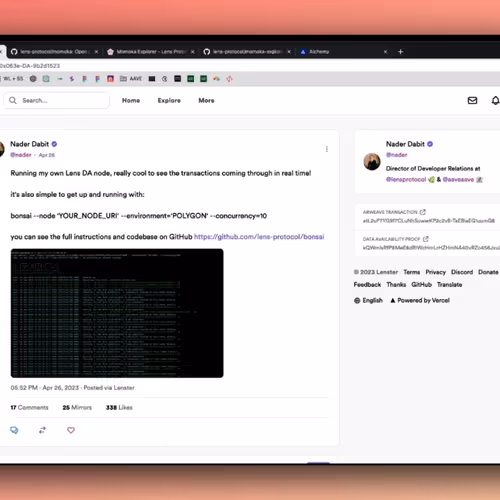Open the Feedback footer link

point(367,285)
